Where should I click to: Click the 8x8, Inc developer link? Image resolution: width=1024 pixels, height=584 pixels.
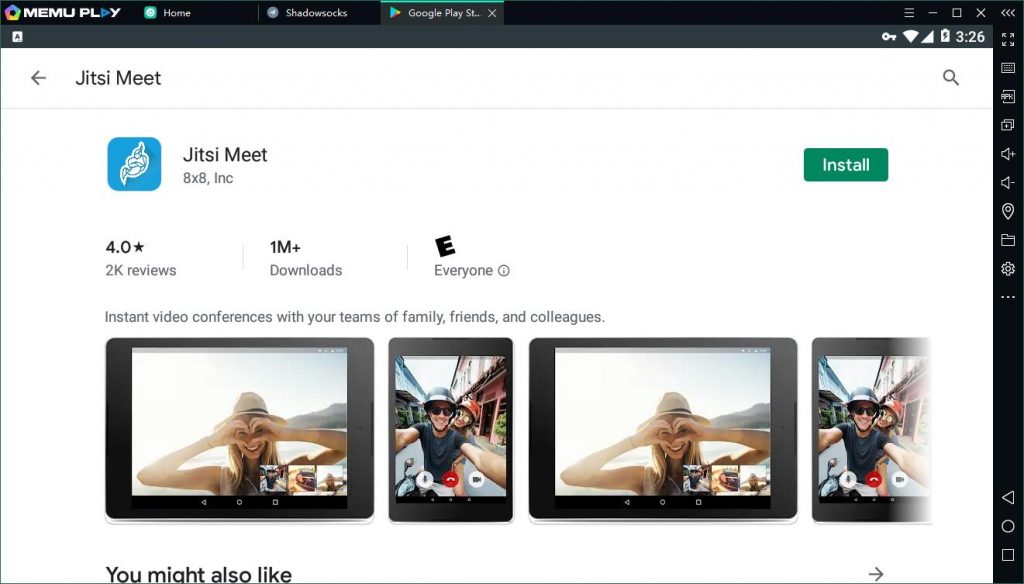[208, 178]
